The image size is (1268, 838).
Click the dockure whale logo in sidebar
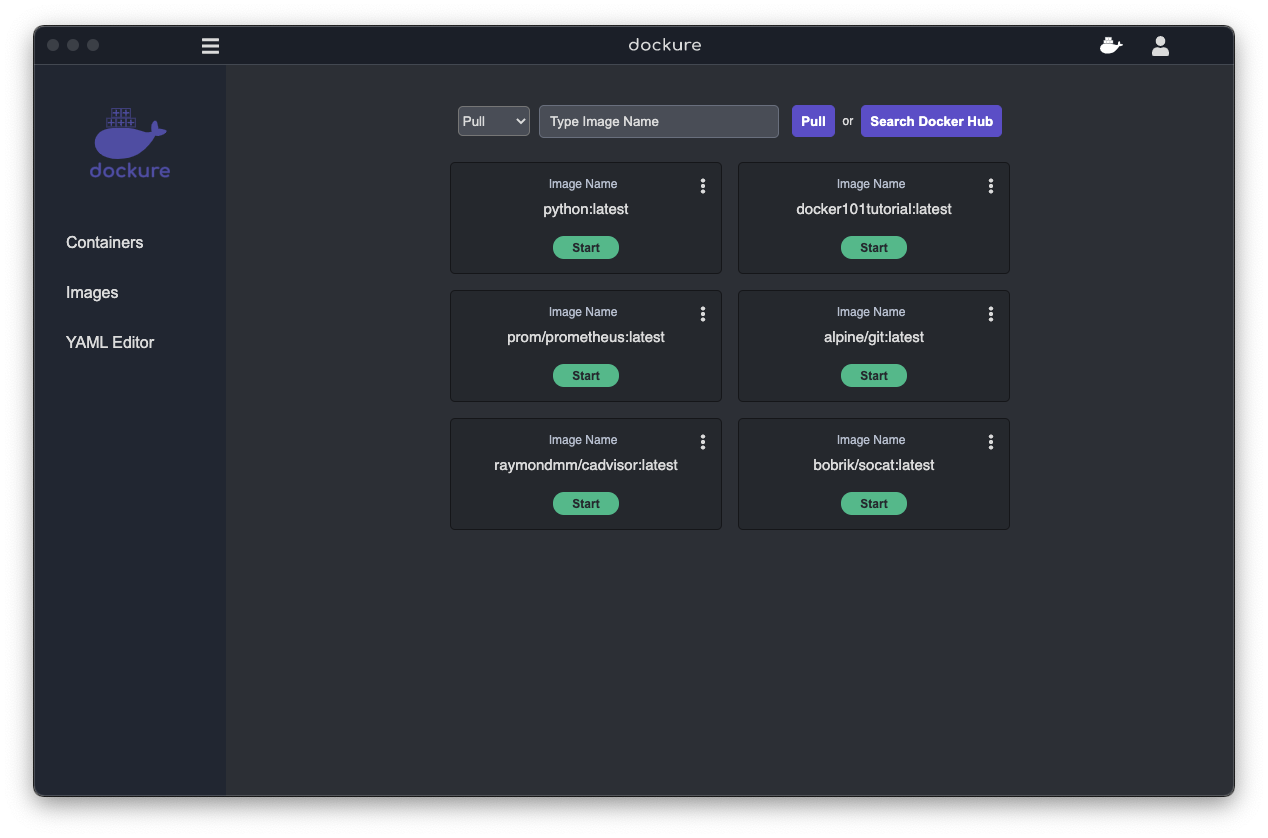[x=130, y=143]
